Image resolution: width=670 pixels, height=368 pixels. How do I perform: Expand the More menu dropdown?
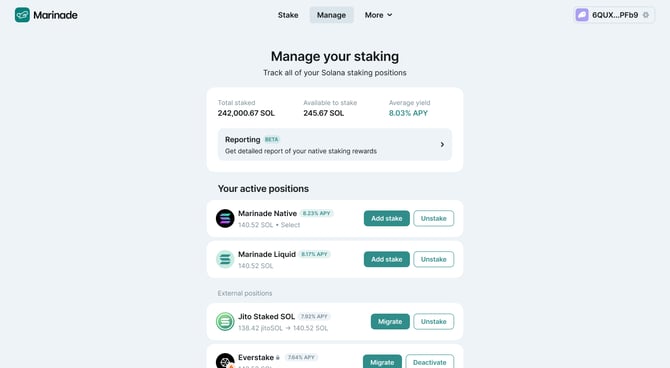(378, 15)
